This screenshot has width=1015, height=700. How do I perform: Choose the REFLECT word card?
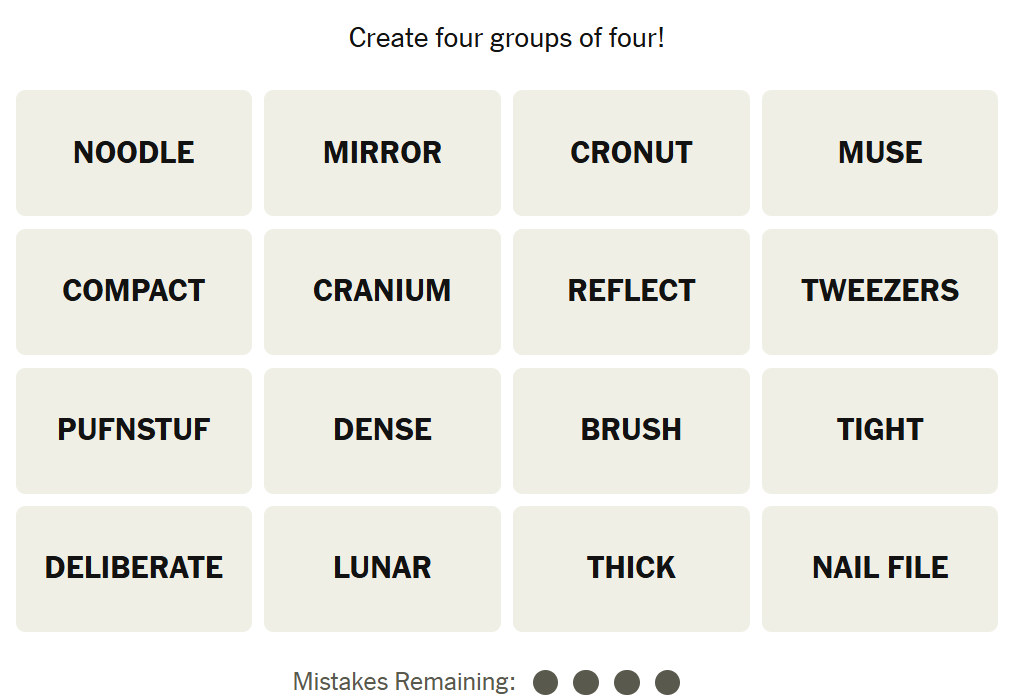pos(631,291)
